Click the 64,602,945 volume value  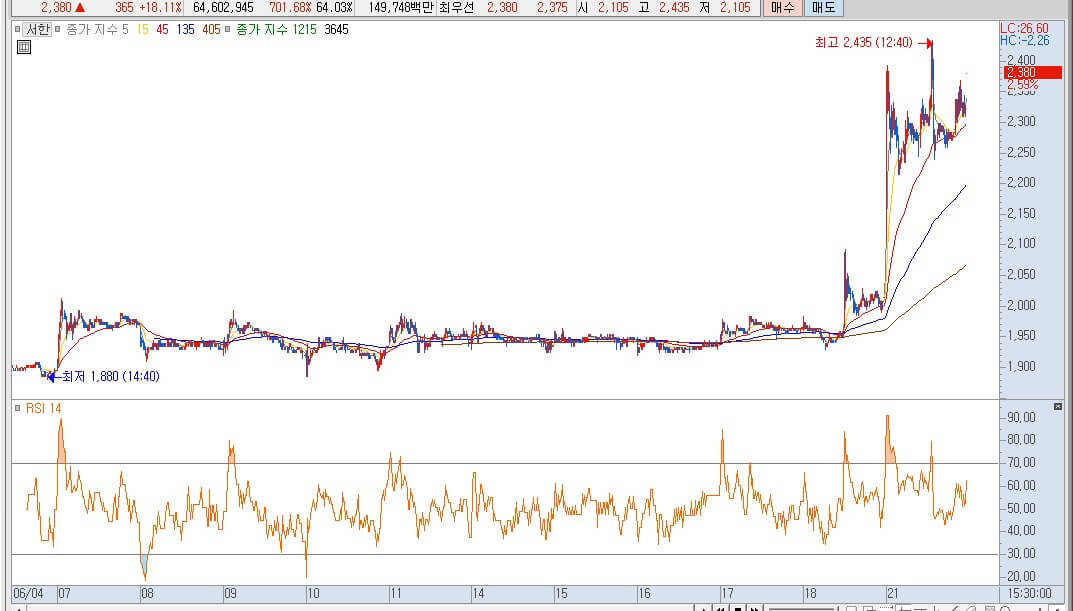(223, 8)
